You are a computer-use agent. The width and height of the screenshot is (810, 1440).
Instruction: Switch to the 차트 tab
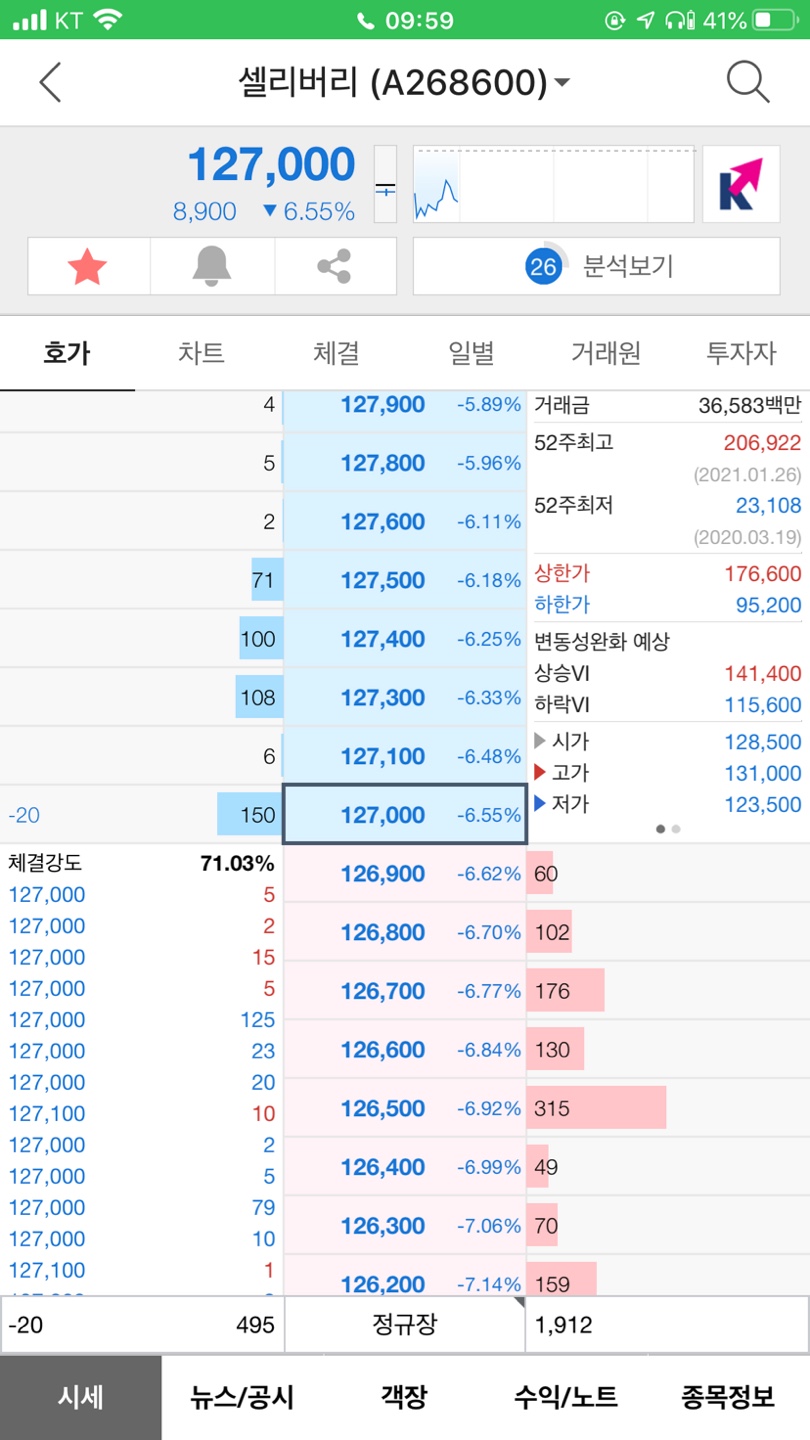pyautogui.click(x=201, y=353)
